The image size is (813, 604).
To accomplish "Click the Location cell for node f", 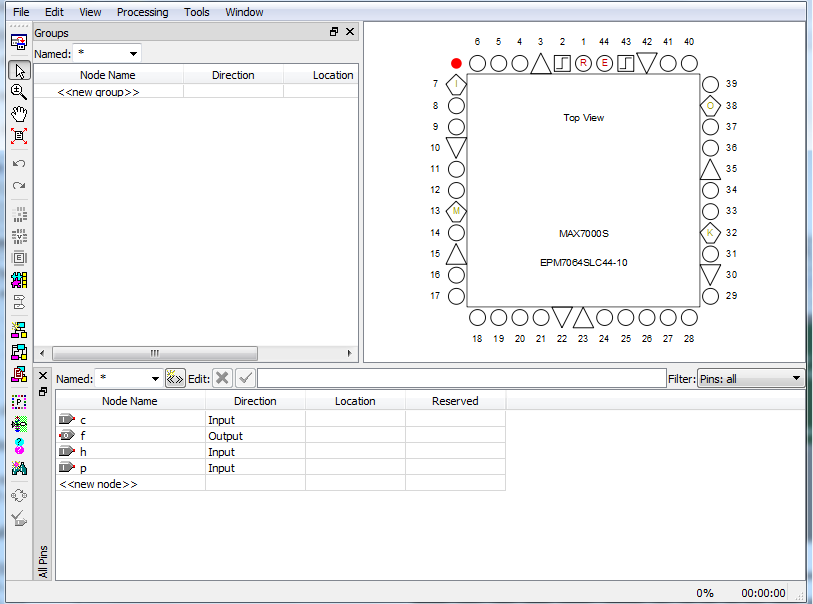I will click(355, 436).
